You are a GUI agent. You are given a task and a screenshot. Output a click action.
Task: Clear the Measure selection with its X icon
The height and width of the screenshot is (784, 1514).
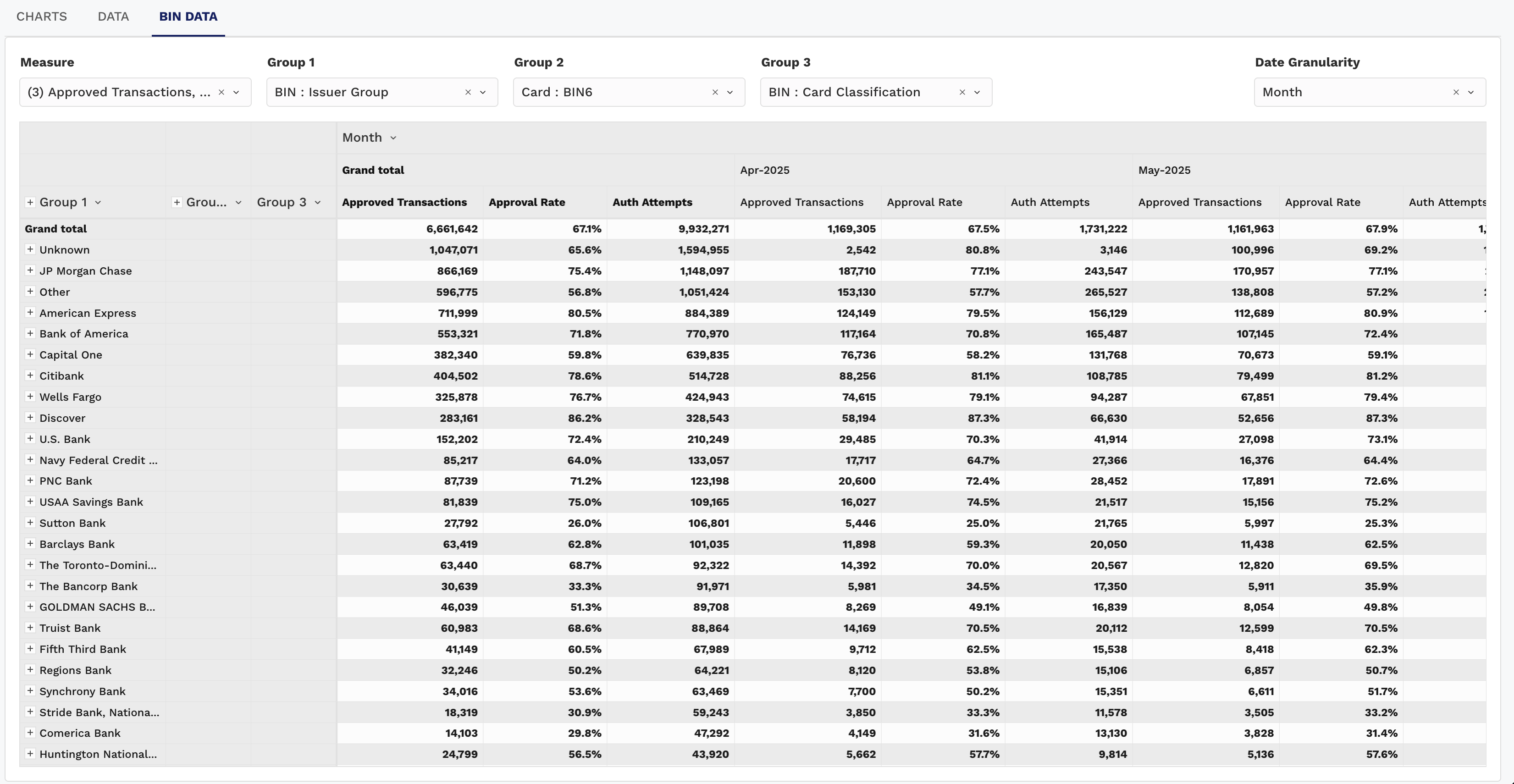221,92
